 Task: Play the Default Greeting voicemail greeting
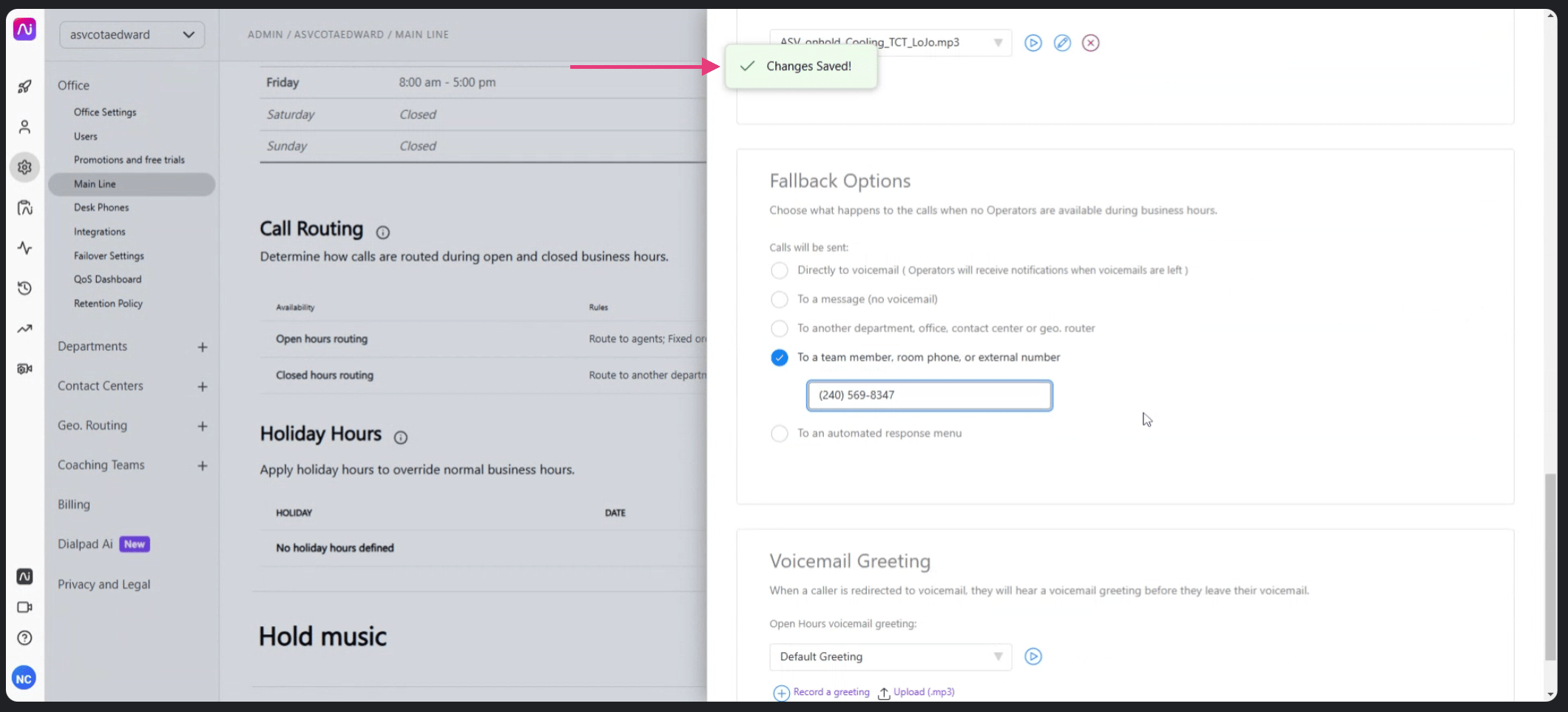[1033, 656]
